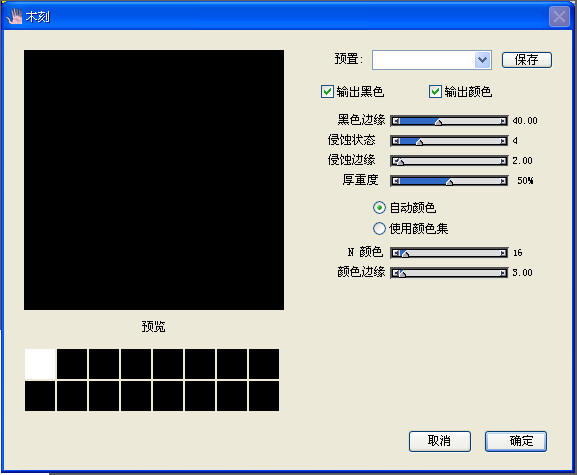The image size is (577, 475).
Task: Toggle the 输出颜色 checkbox
Action: [x=435, y=91]
